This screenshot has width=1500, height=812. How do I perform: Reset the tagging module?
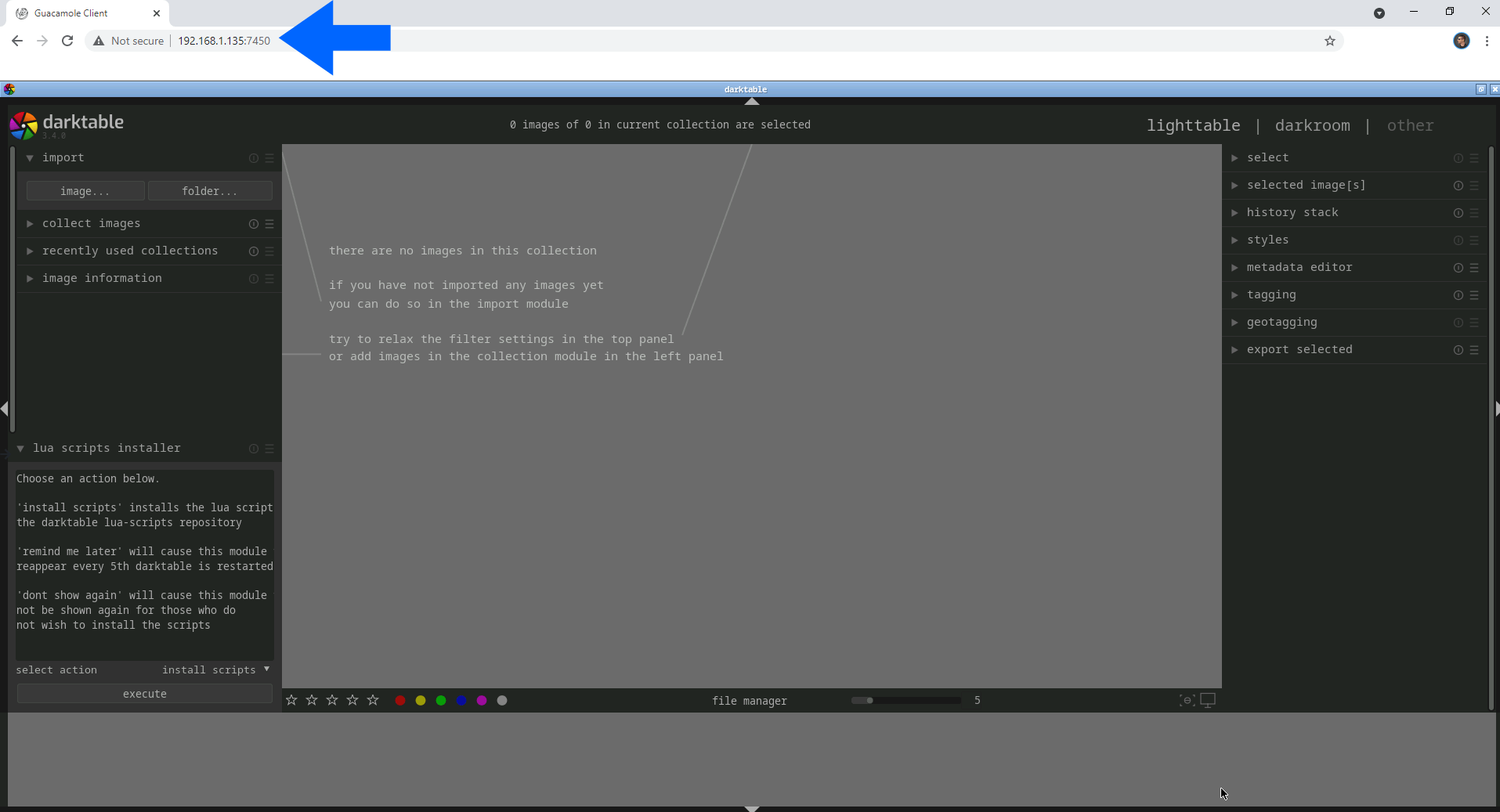(1458, 295)
